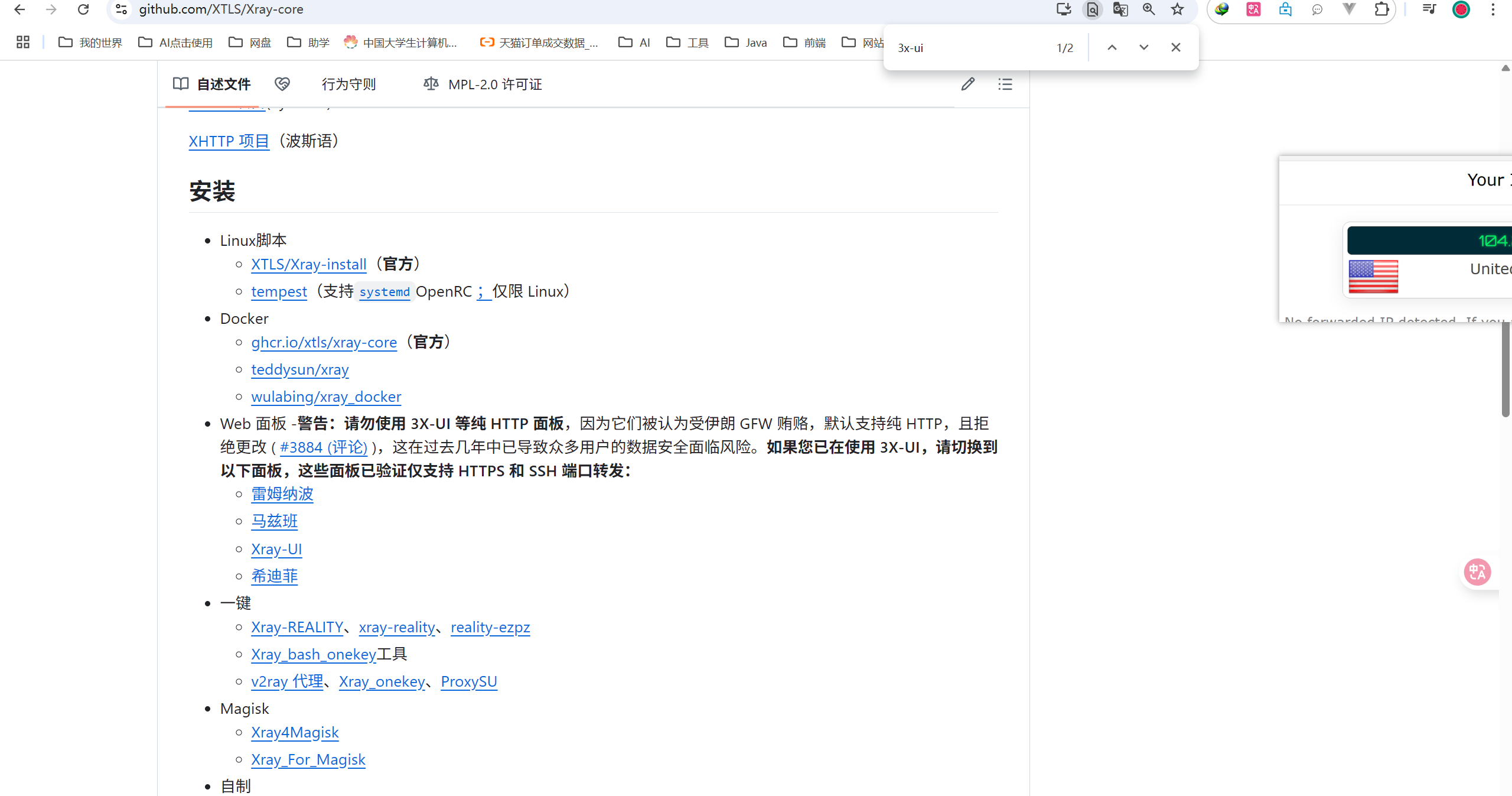Open the media controls button
This screenshot has width=1512, height=796.
click(1429, 9)
